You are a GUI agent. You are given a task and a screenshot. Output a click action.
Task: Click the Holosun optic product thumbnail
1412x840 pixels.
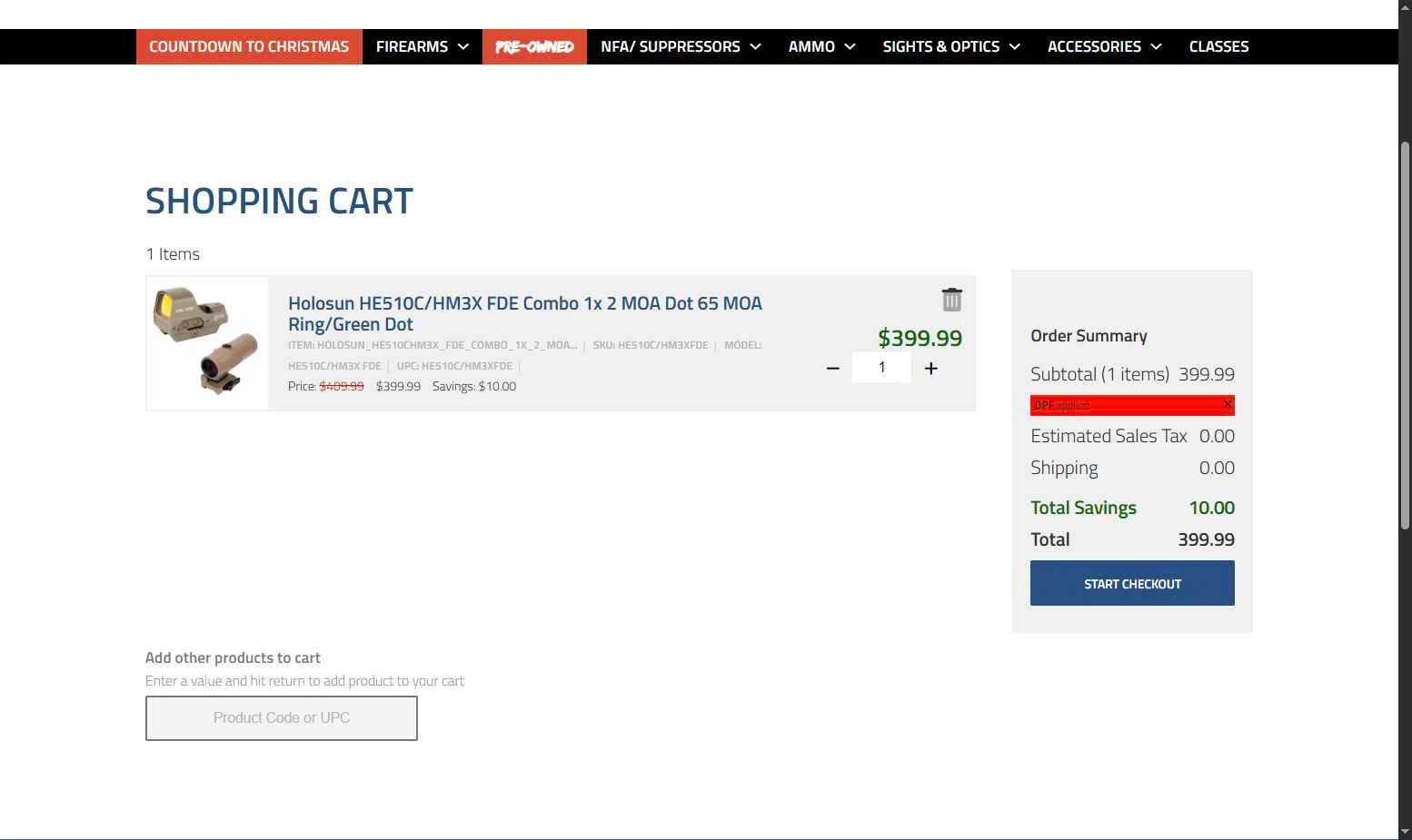pyautogui.click(x=207, y=342)
